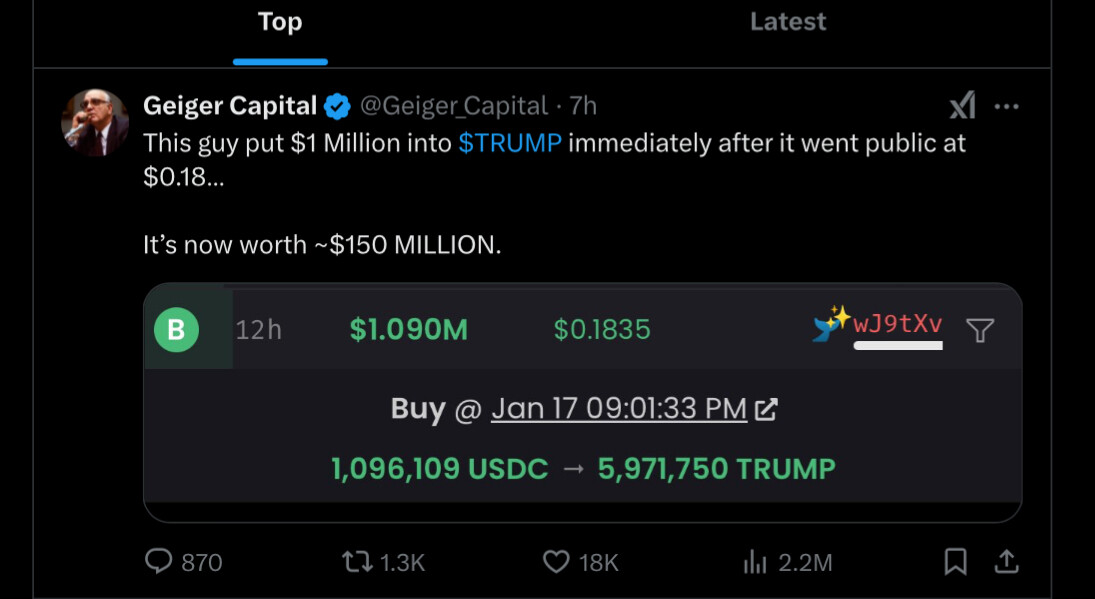The height and width of the screenshot is (599, 1095).
Task: Open the post's more options menu
Action: point(1006,106)
